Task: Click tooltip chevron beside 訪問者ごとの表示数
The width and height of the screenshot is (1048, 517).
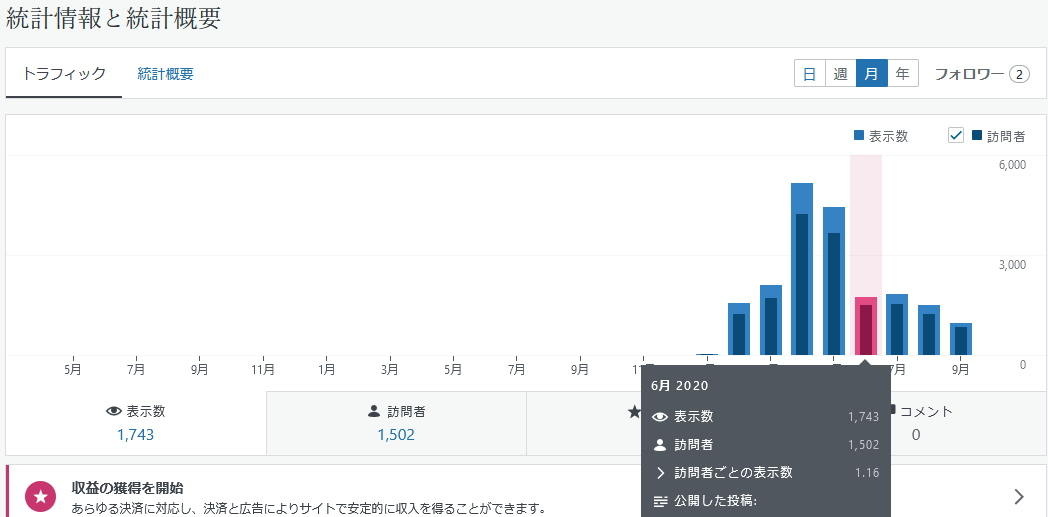Action: click(x=660, y=473)
